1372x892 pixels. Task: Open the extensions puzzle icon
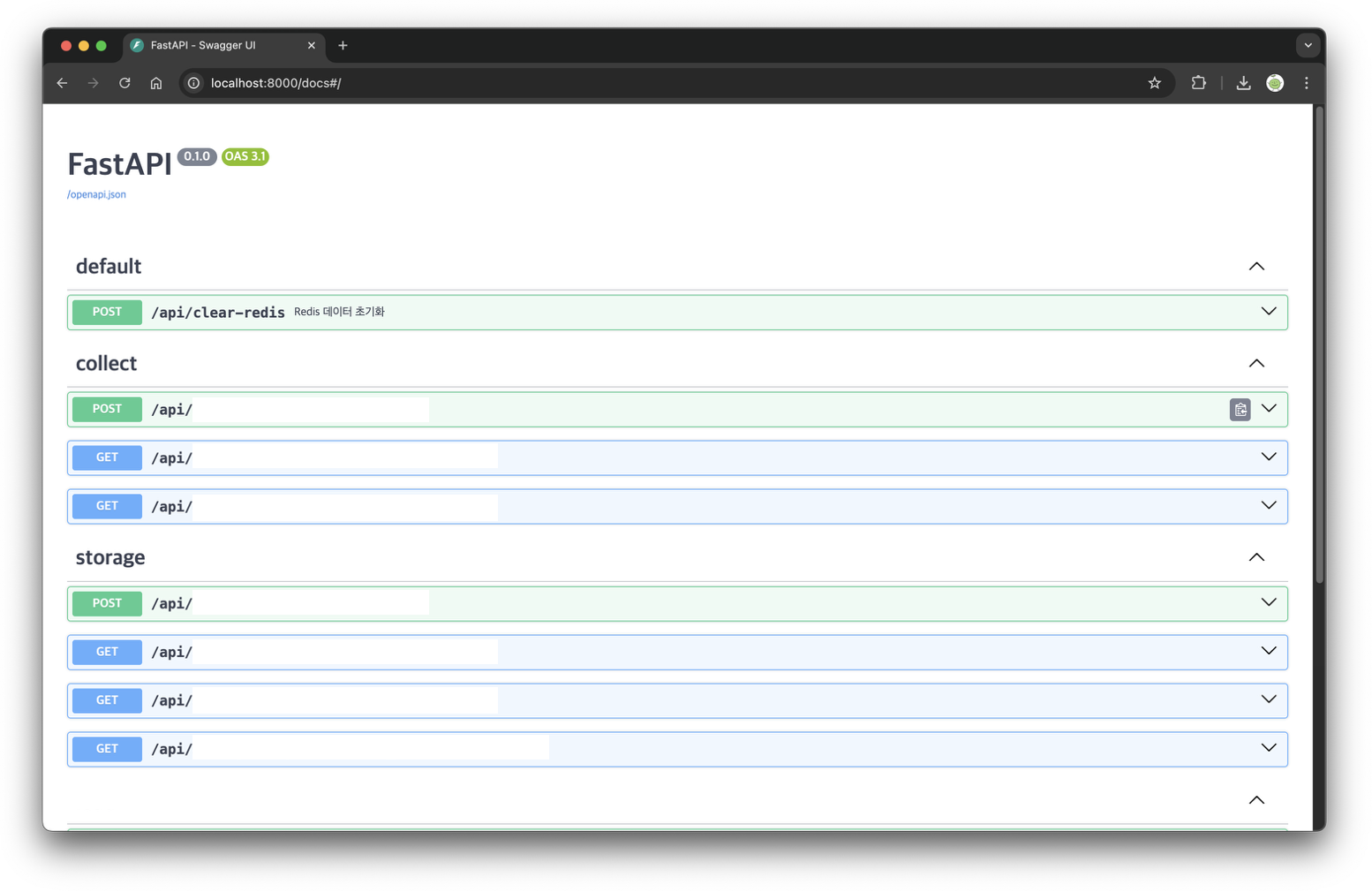pos(1198,83)
